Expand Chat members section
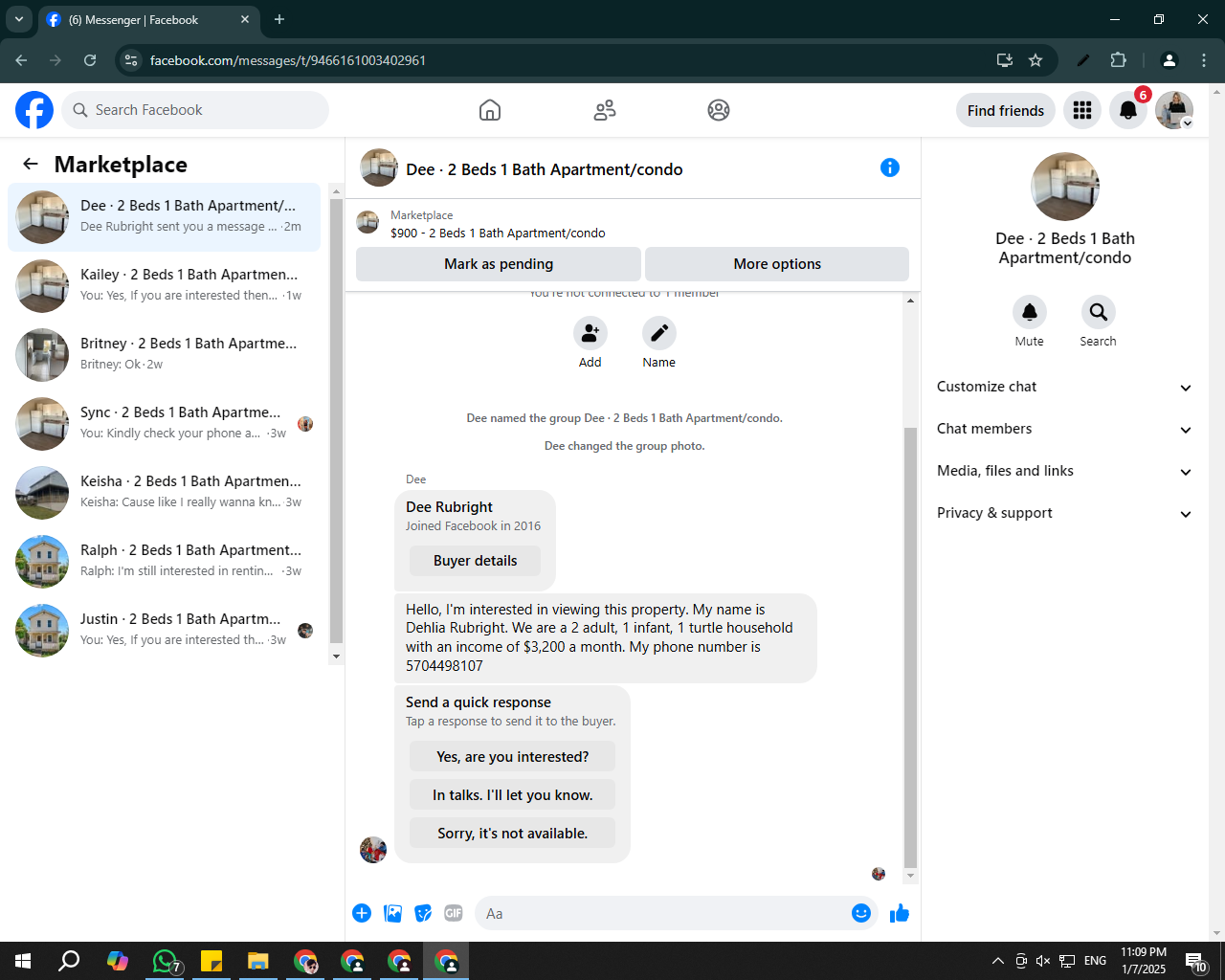 (x=1065, y=429)
